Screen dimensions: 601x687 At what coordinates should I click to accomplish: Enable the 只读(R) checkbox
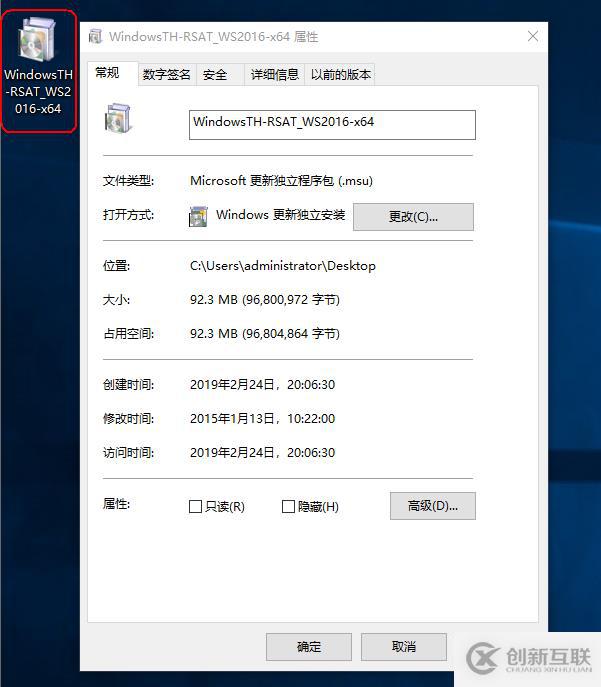point(195,506)
